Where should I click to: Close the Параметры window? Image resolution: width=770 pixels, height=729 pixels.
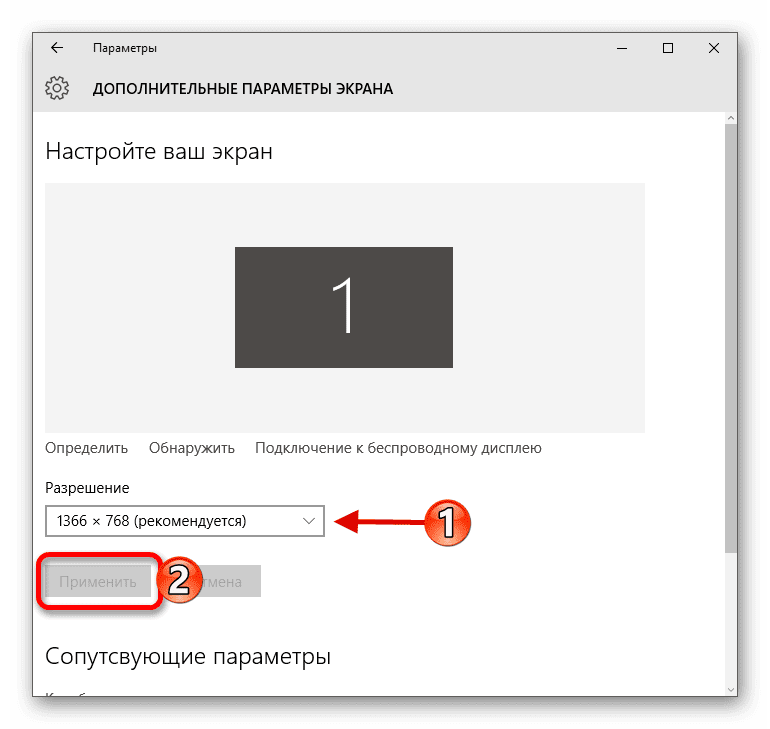pos(714,48)
